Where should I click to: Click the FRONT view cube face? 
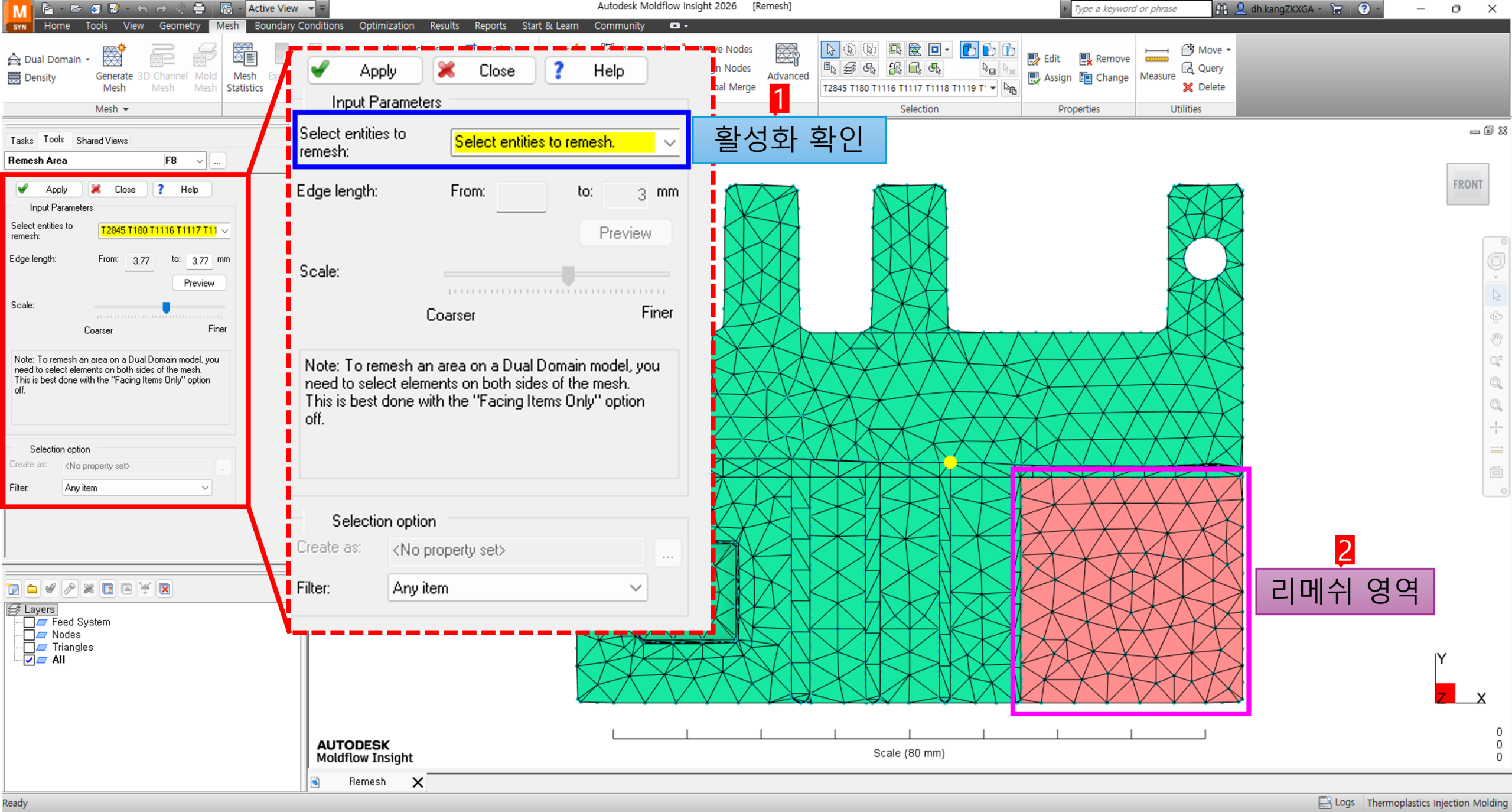(x=1467, y=184)
